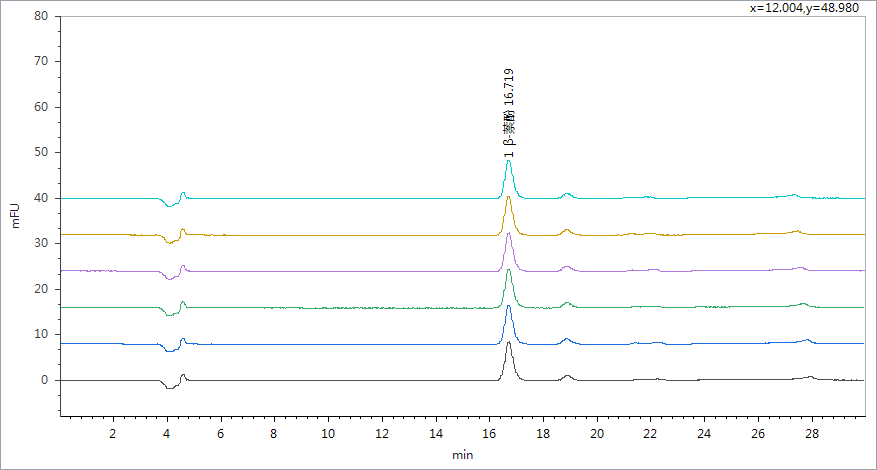Click the y-axis tick label 60
The image size is (877, 470).
(x=43, y=107)
